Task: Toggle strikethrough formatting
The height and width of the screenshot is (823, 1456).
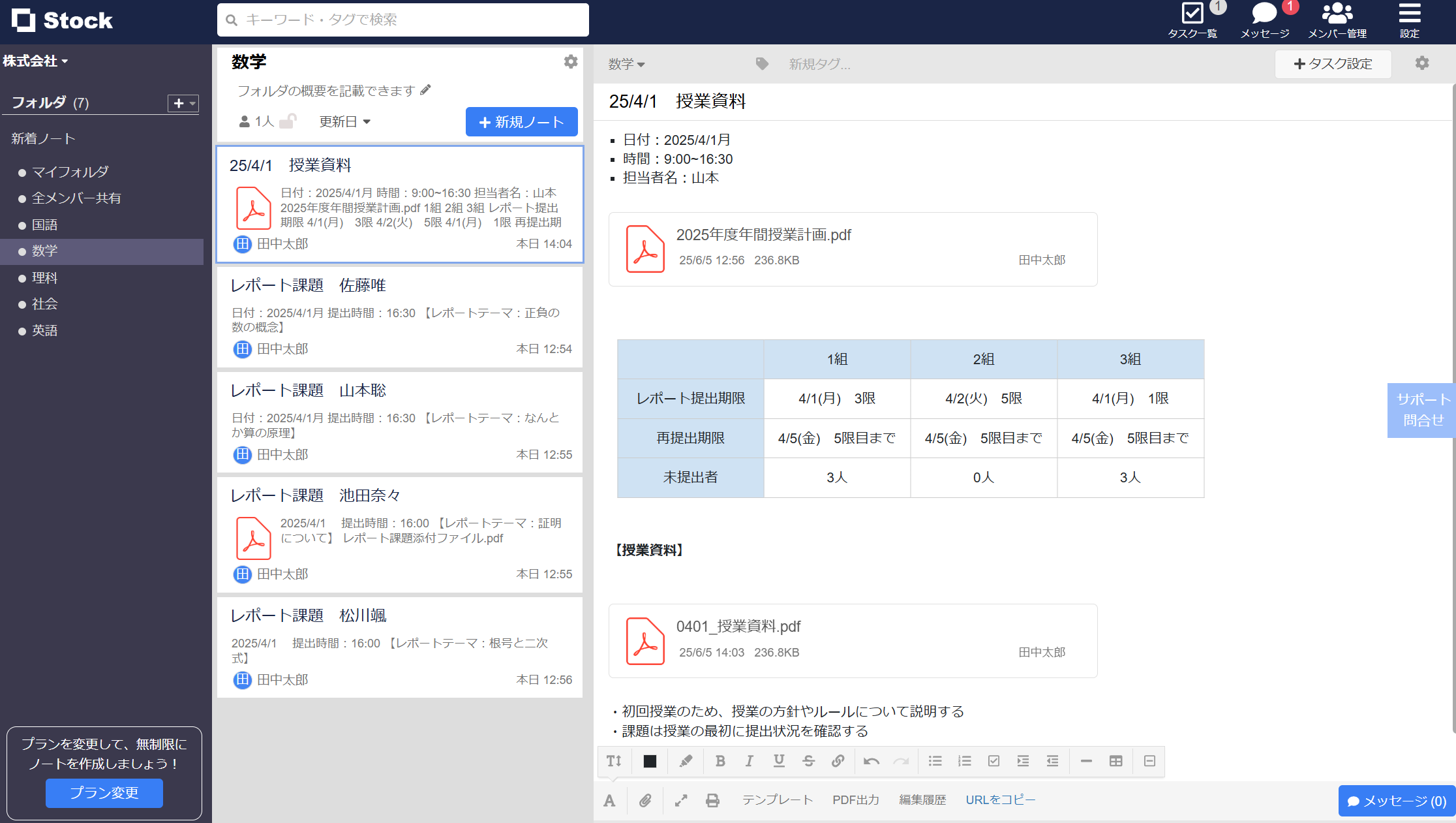Action: tap(808, 761)
